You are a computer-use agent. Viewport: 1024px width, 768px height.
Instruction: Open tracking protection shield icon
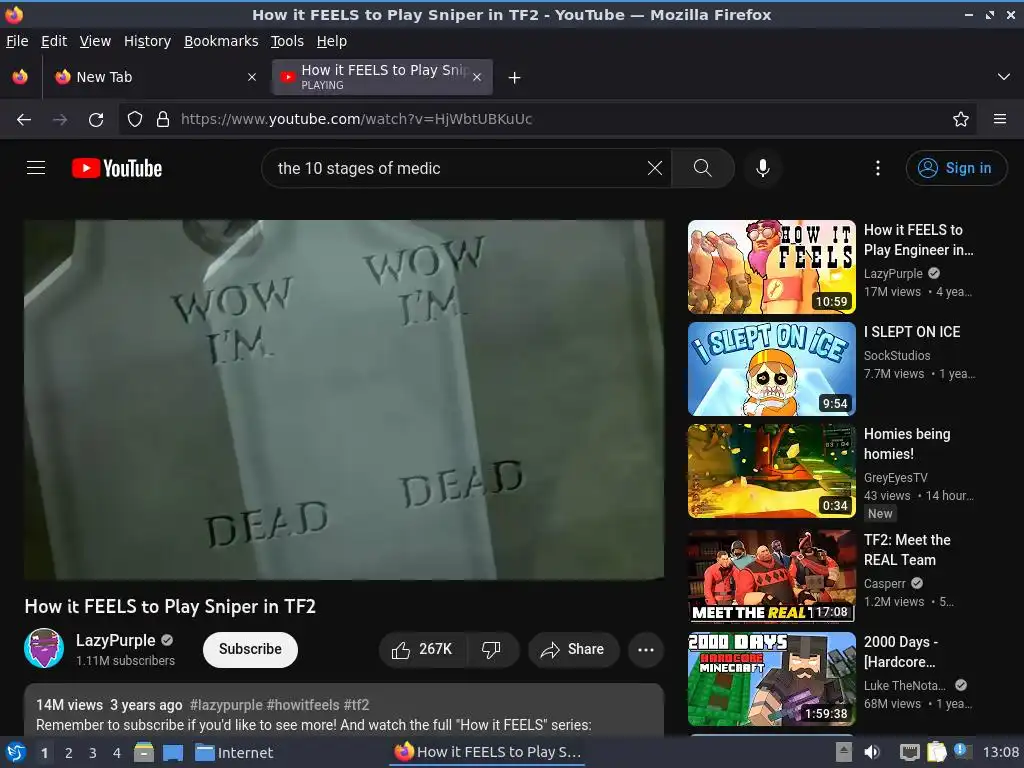[135, 120]
